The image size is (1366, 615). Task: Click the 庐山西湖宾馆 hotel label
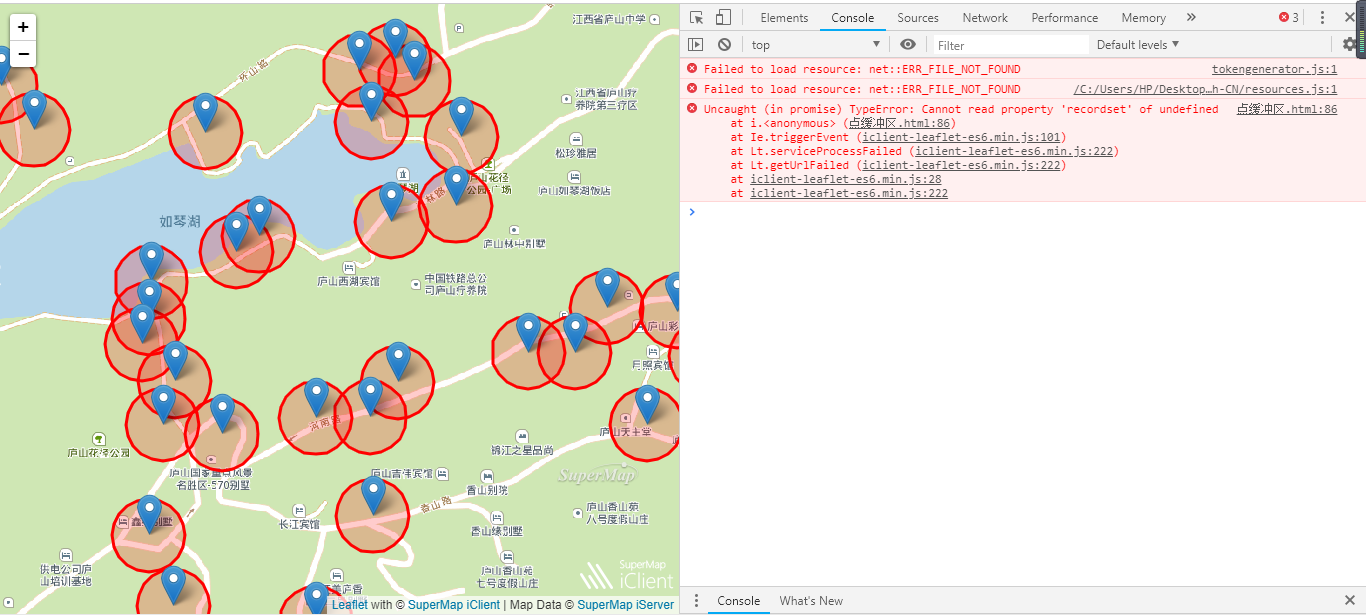coord(348,282)
